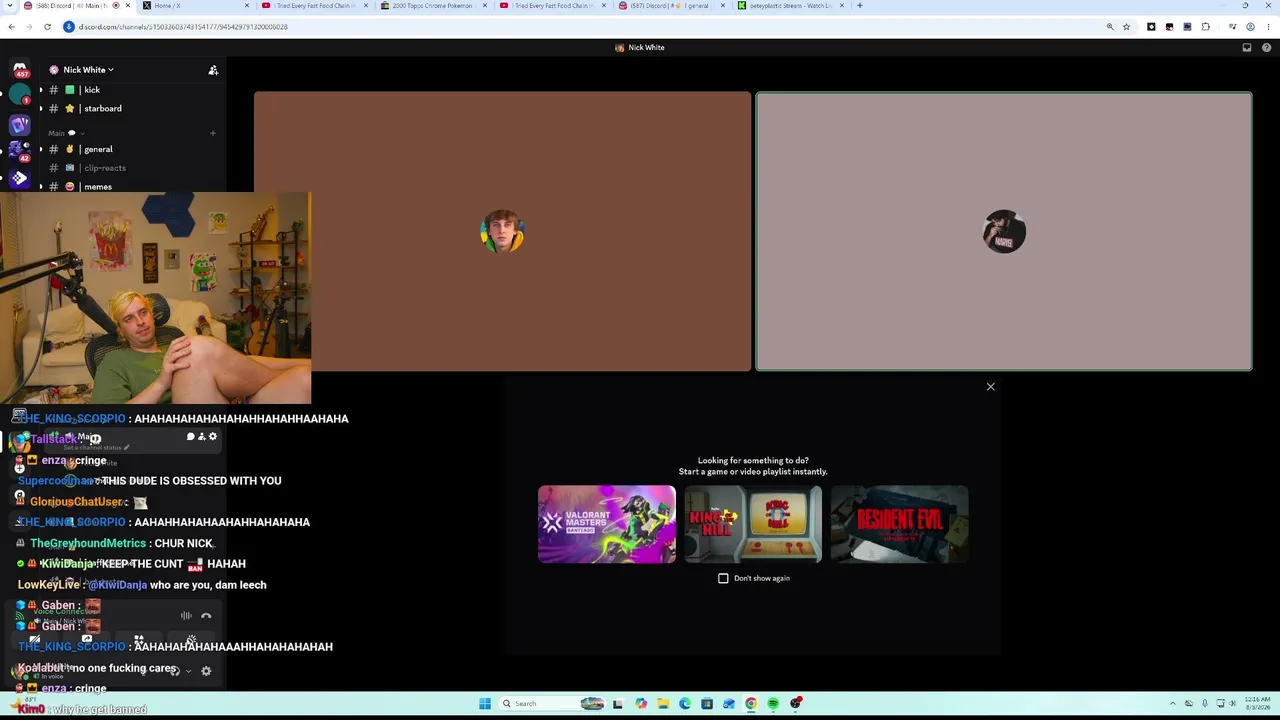Image resolution: width=1280 pixels, height=720 pixels.
Task: Select the brown voice participant tile
Action: [x=502, y=231]
